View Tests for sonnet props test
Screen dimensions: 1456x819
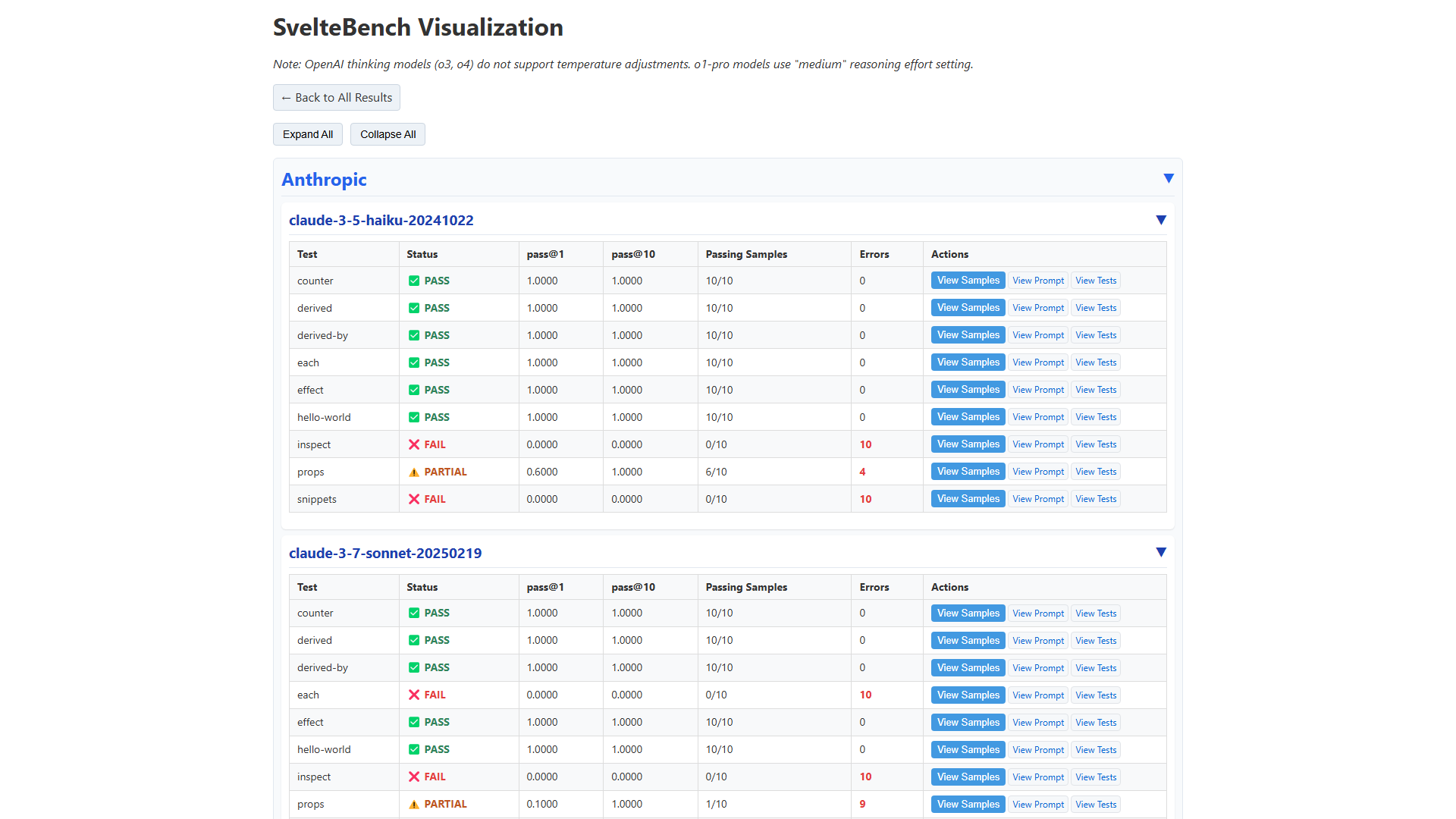click(1095, 805)
